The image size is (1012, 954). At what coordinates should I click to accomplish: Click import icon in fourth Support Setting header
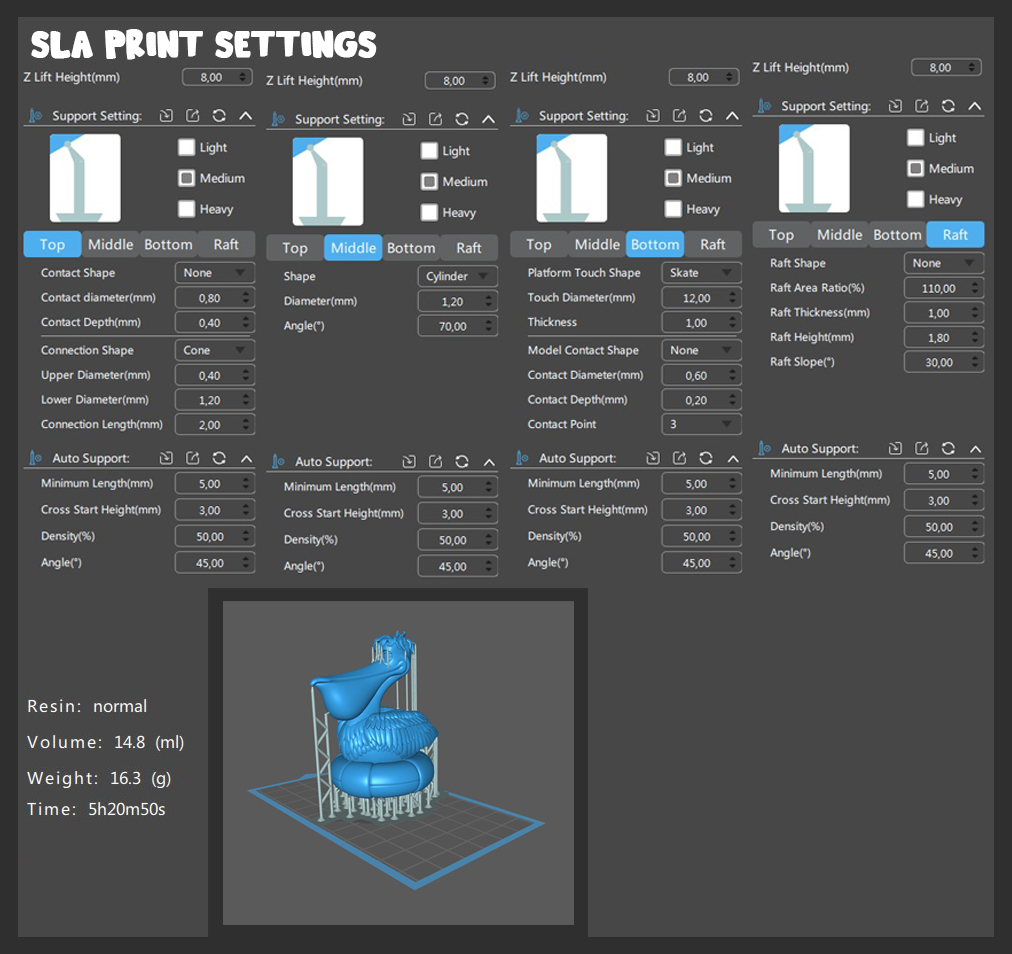click(895, 106)
